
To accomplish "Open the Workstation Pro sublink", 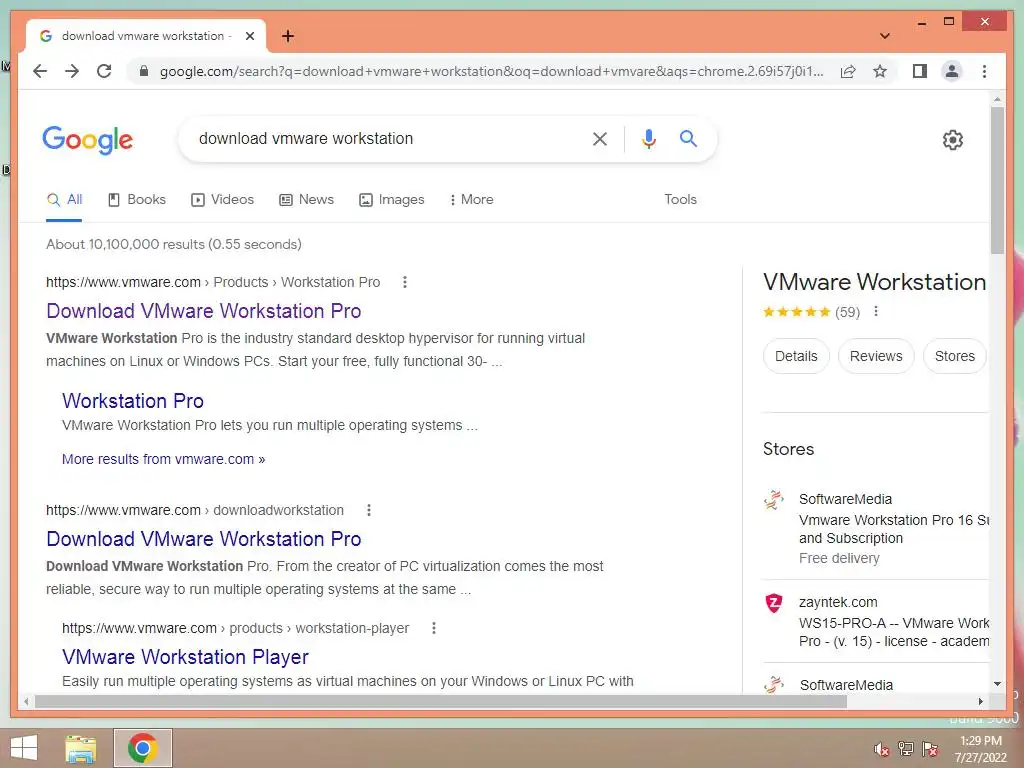I will tap(133, 401).
